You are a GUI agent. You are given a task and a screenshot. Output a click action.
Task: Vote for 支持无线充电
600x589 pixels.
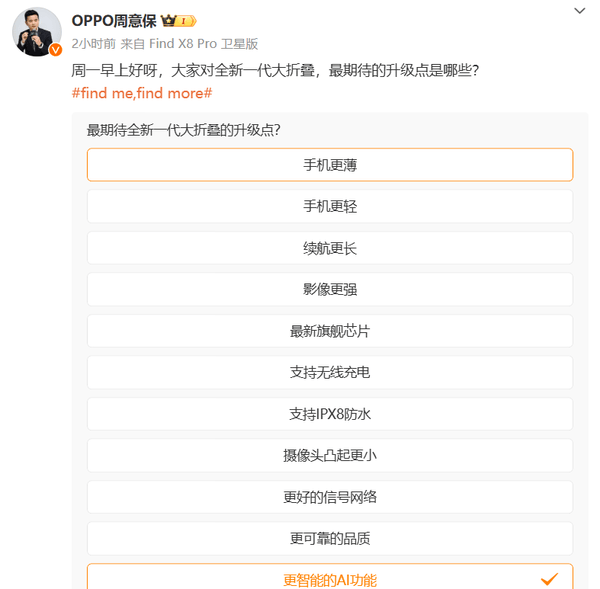click(330, 372)
